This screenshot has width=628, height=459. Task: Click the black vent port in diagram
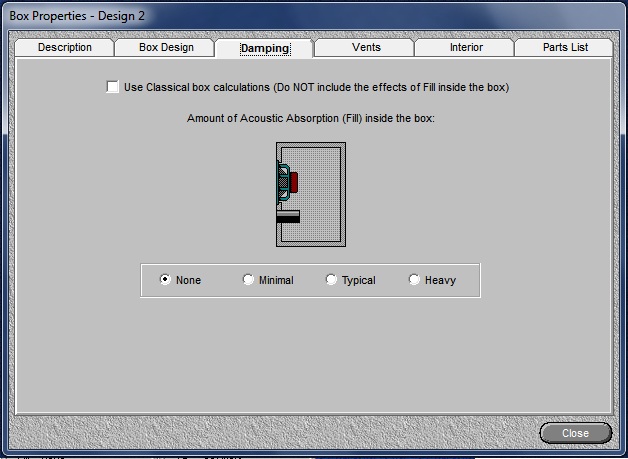click(288, 216)
